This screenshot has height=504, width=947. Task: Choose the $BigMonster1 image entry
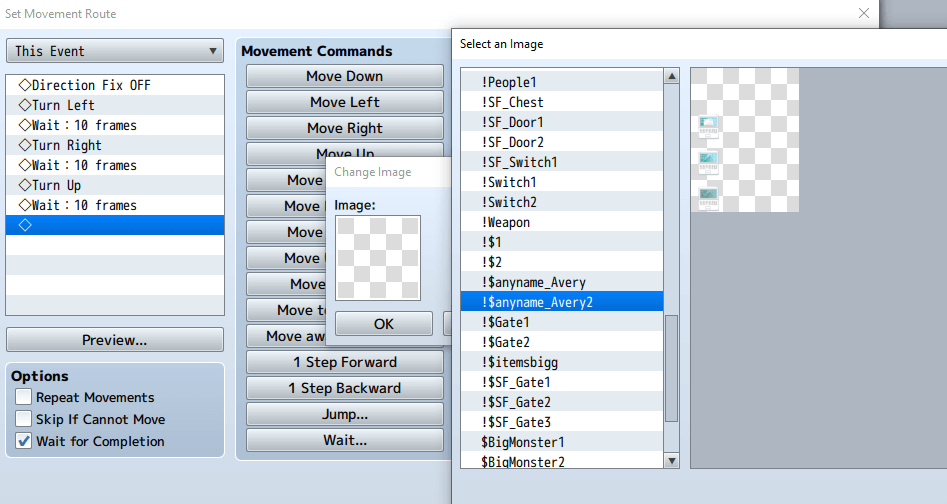click(522, 442)
